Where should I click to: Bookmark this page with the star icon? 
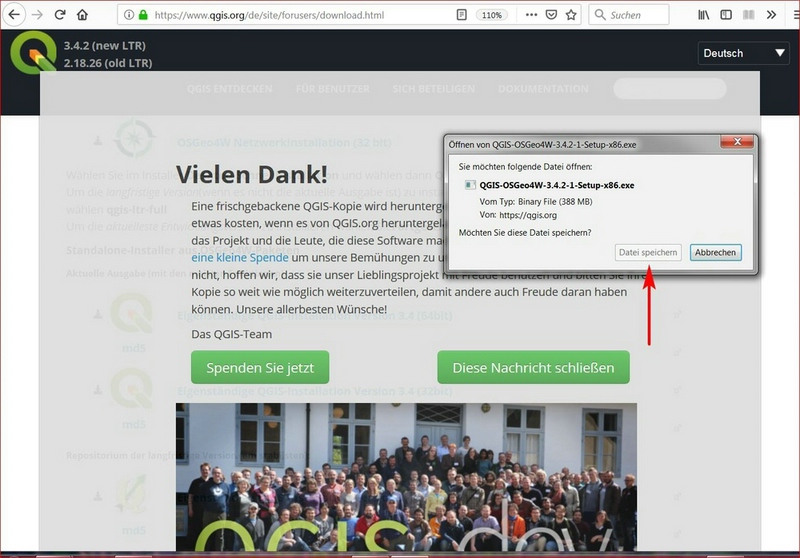pos(571,15)
